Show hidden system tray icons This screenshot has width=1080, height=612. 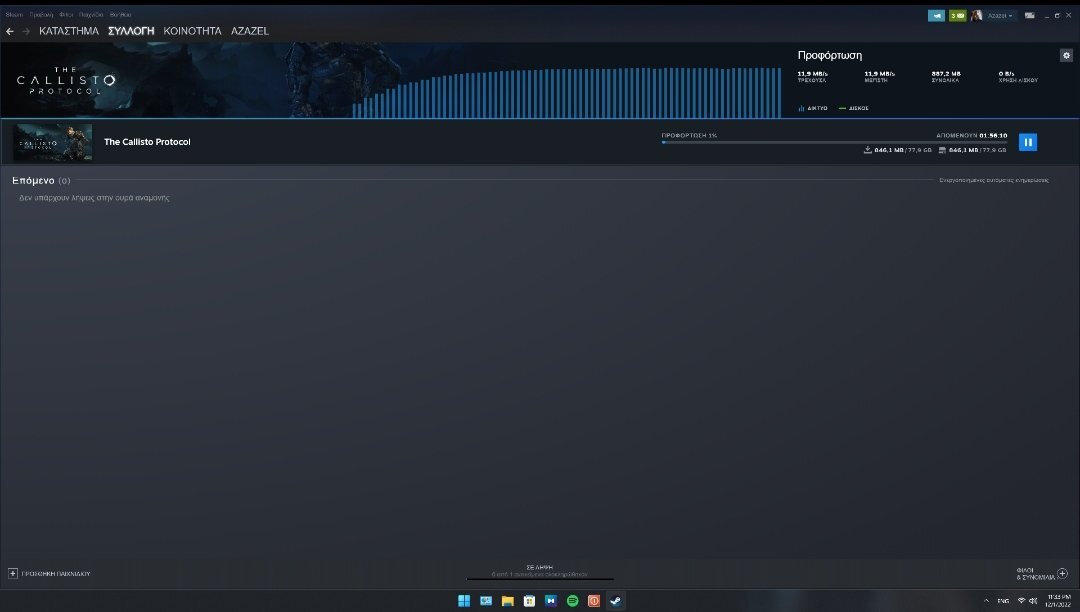tap(986, 601)
